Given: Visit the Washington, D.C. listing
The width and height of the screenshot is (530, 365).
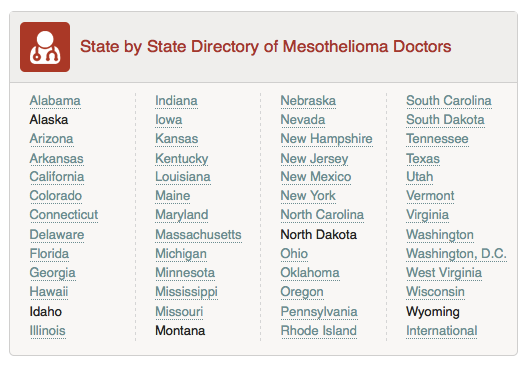Looking at the screenshot, I should click(x=456, y=254).
